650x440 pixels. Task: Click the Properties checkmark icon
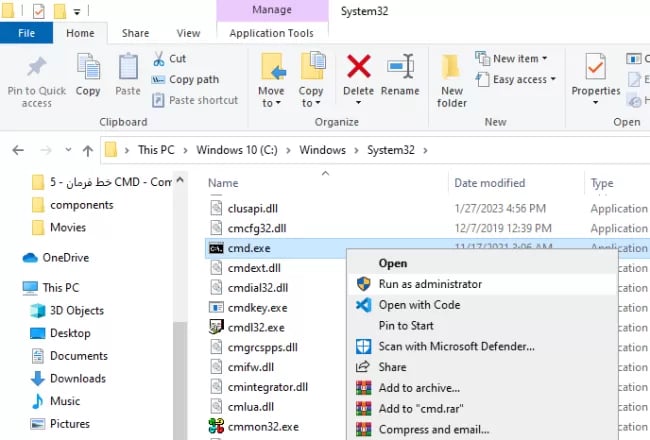click(x=595, y=66)
